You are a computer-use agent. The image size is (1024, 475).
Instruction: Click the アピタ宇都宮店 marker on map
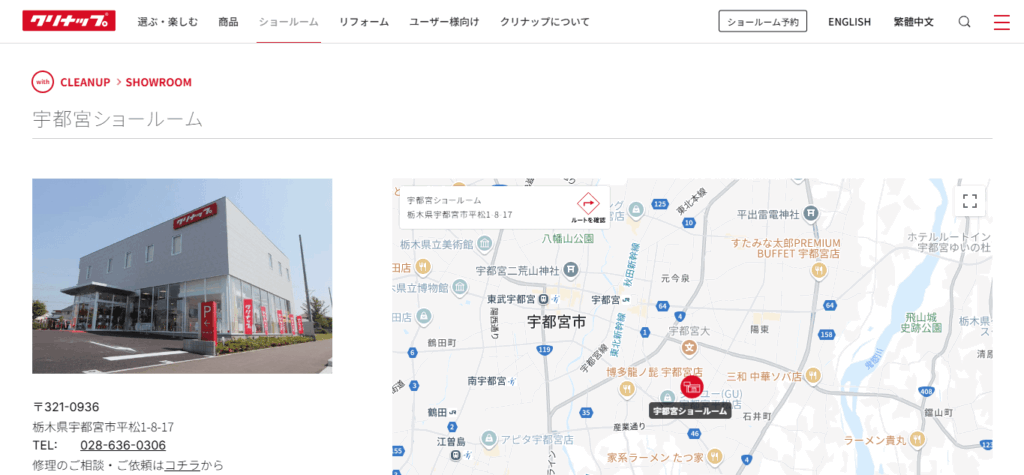[487, 439]
